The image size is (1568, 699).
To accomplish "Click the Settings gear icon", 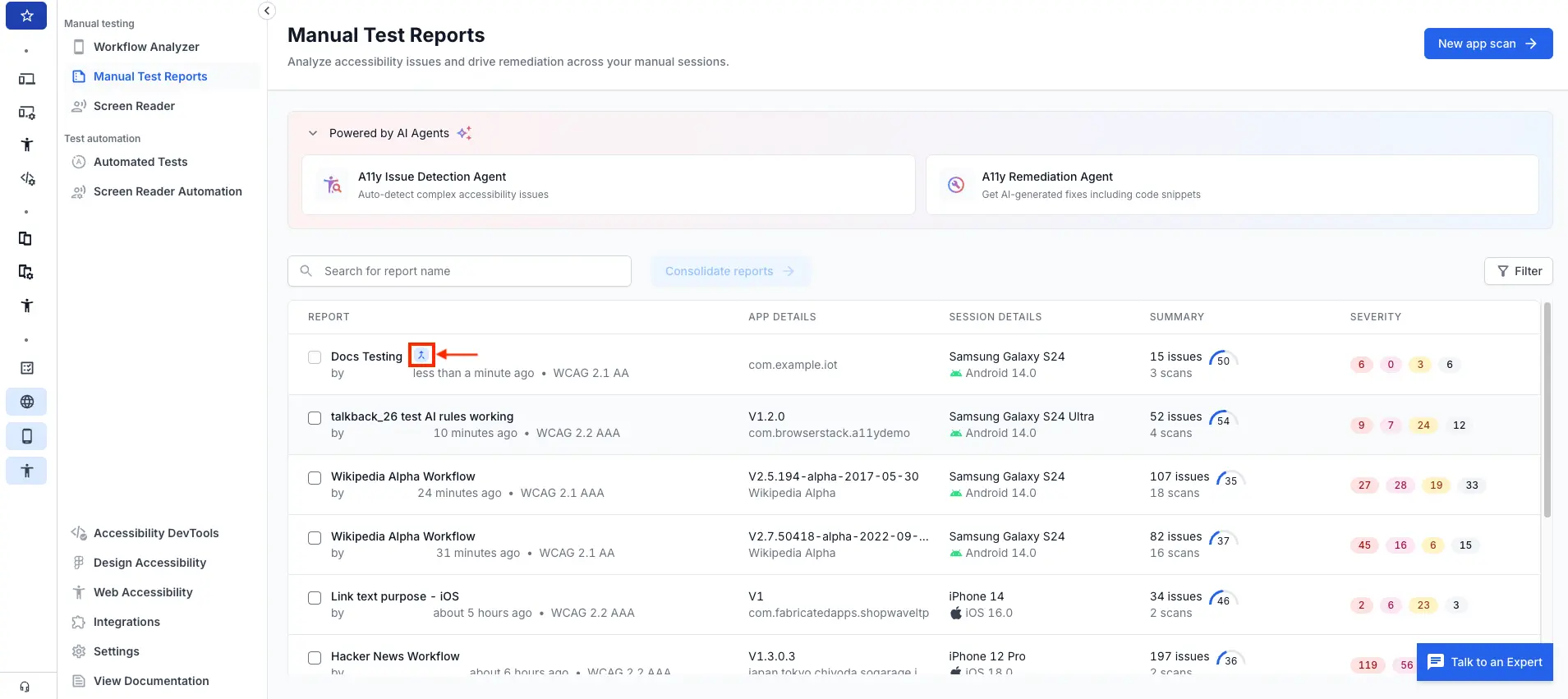I will [79, 651].
